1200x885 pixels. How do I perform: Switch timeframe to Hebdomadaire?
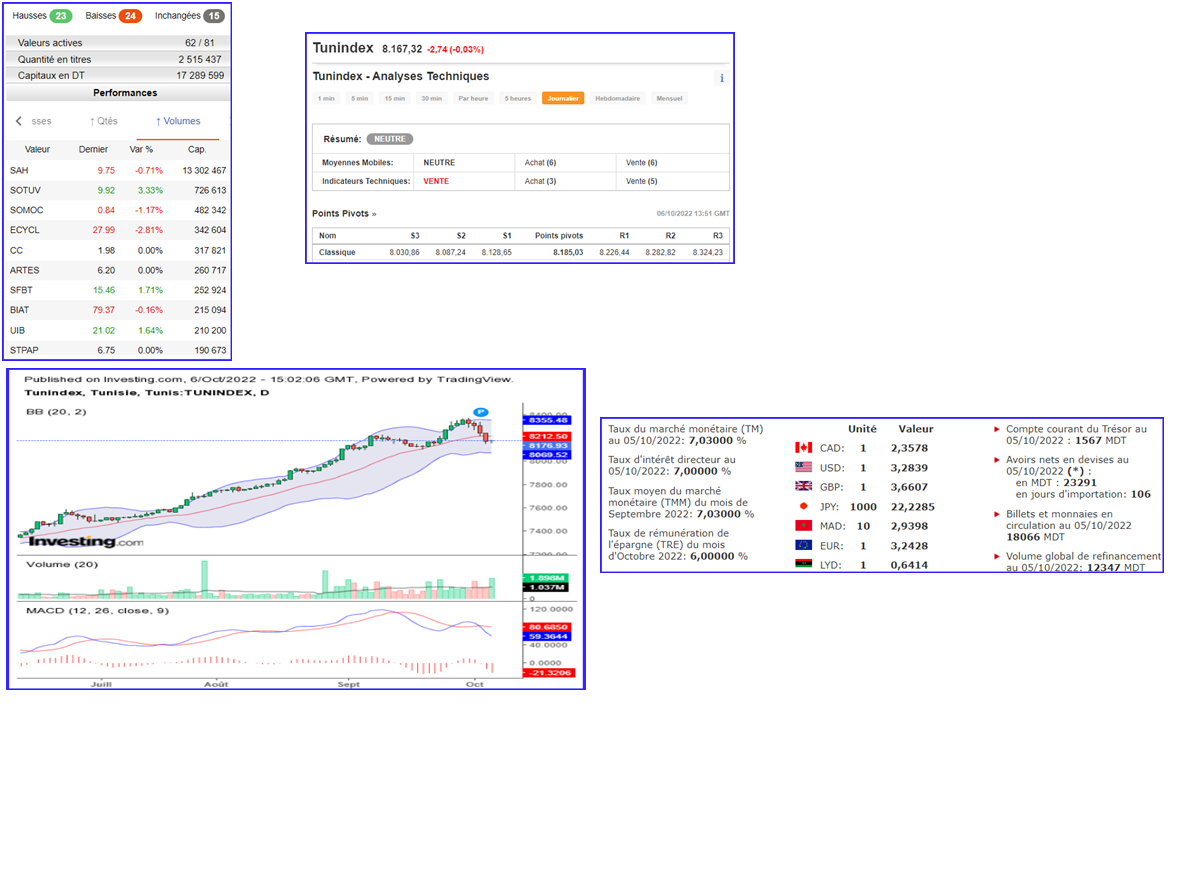[617, 98]
